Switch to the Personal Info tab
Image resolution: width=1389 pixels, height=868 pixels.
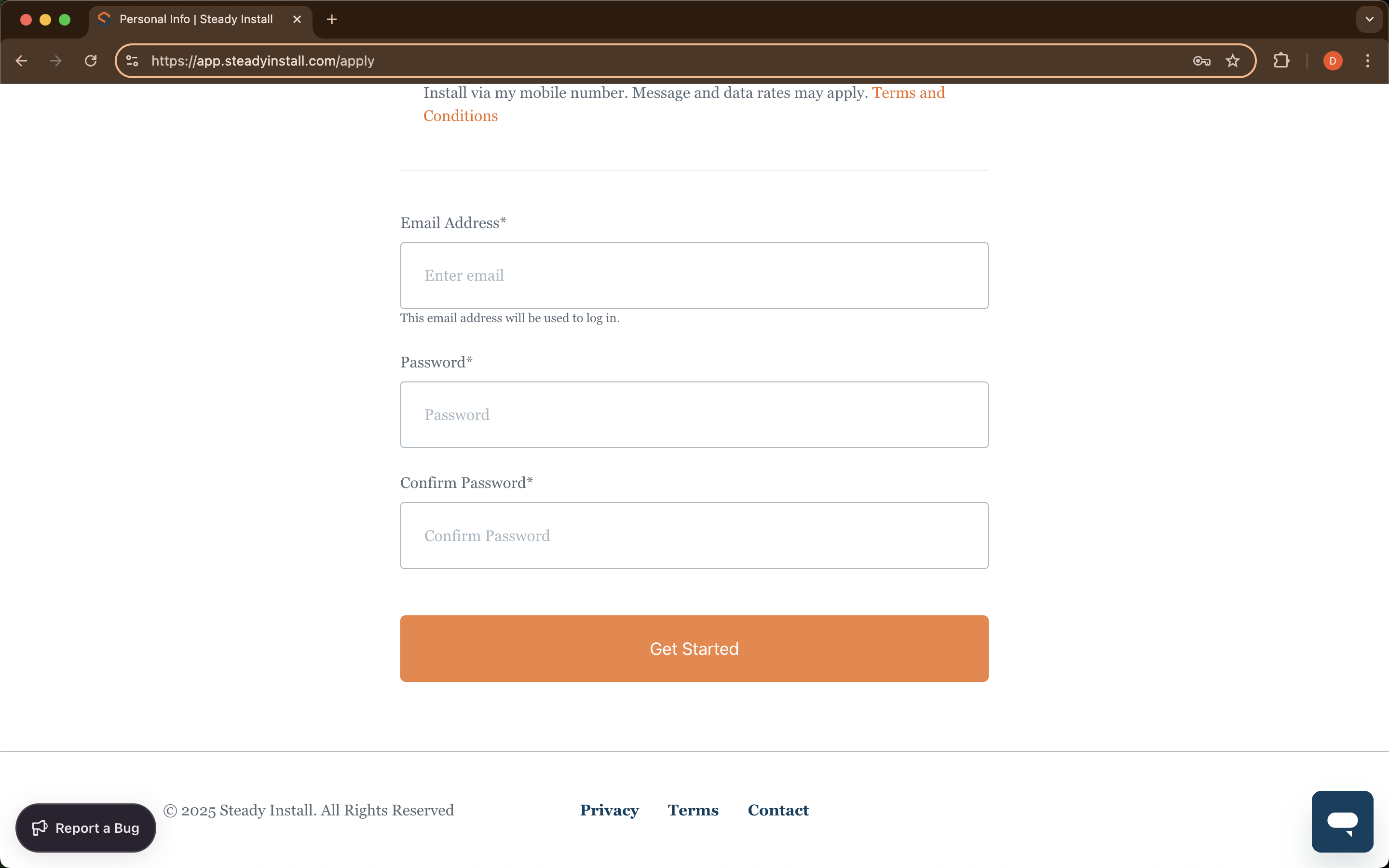click(195, 19)
